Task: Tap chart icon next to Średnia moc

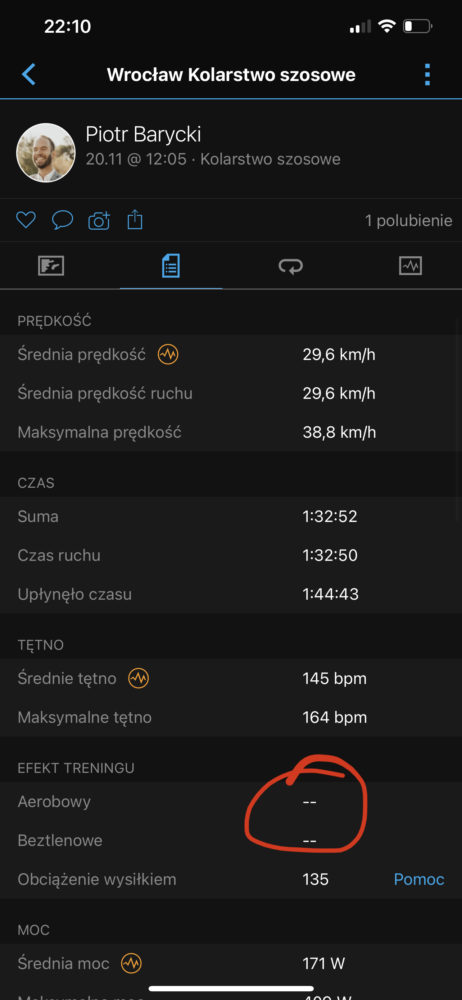Action: coord(131,963)
